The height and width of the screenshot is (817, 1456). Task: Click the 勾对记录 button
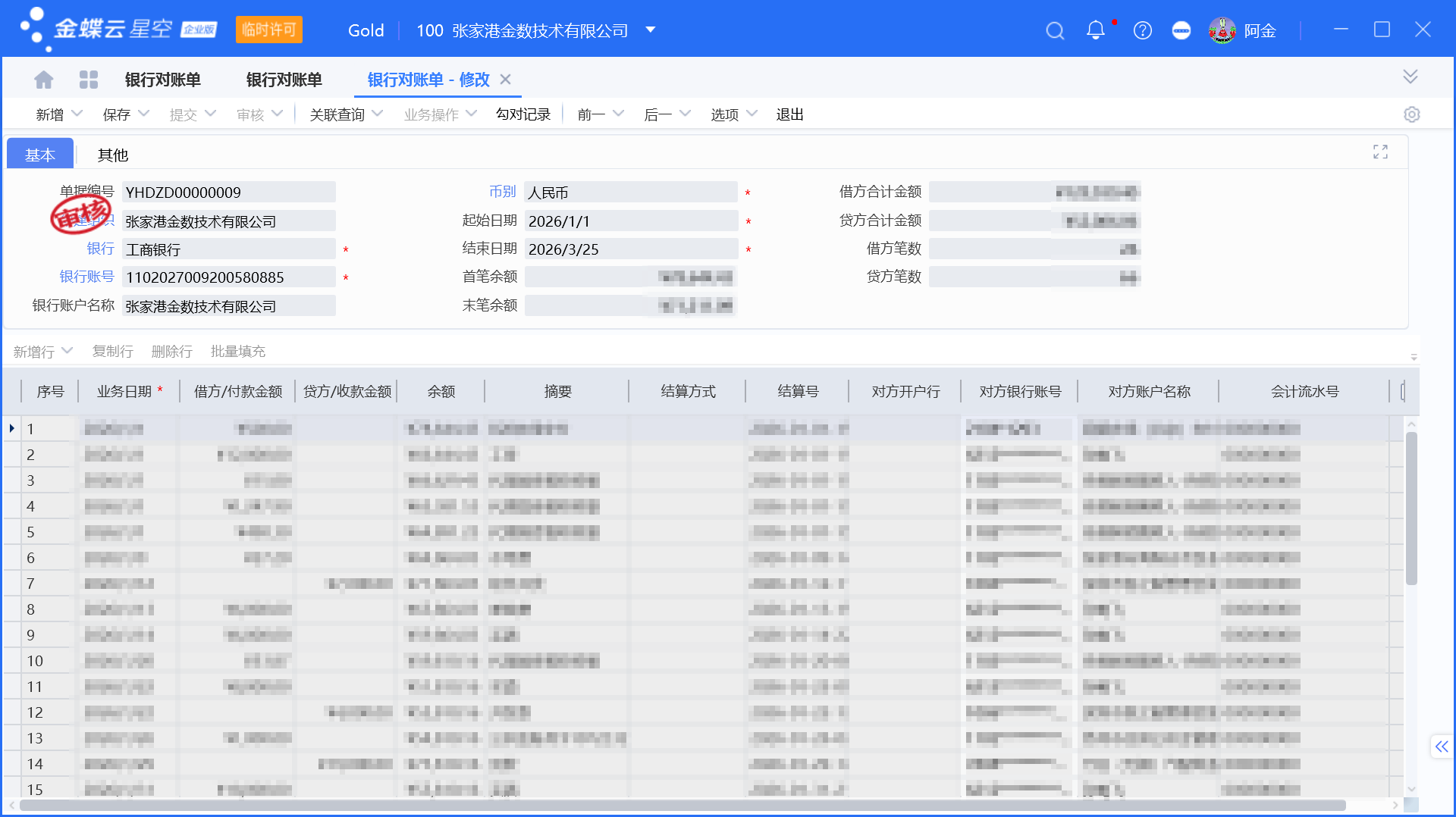523,114
